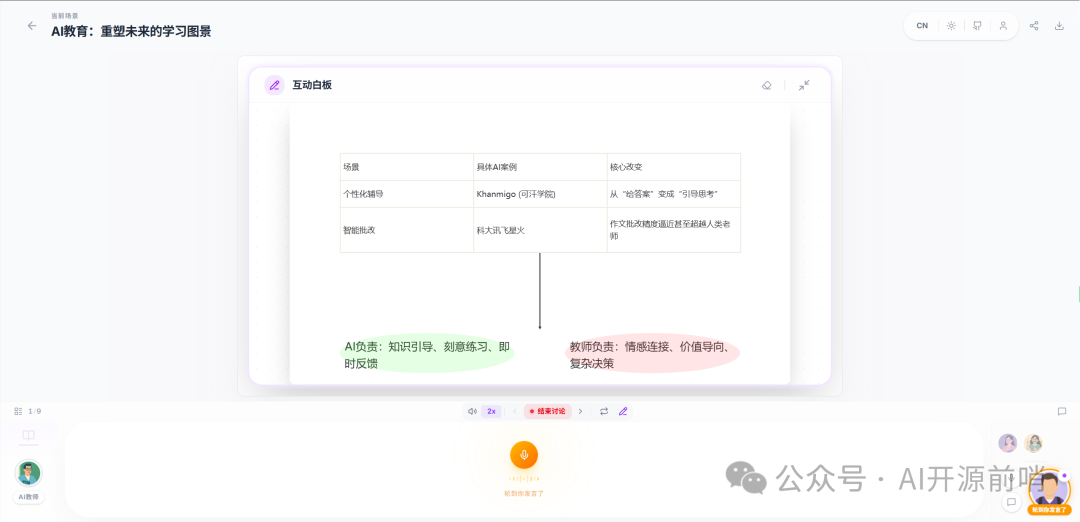This screenshot has width=1080, height=522.
Task: Click the purple pen icon in playback bar
Action: click(x=623, y=411)
